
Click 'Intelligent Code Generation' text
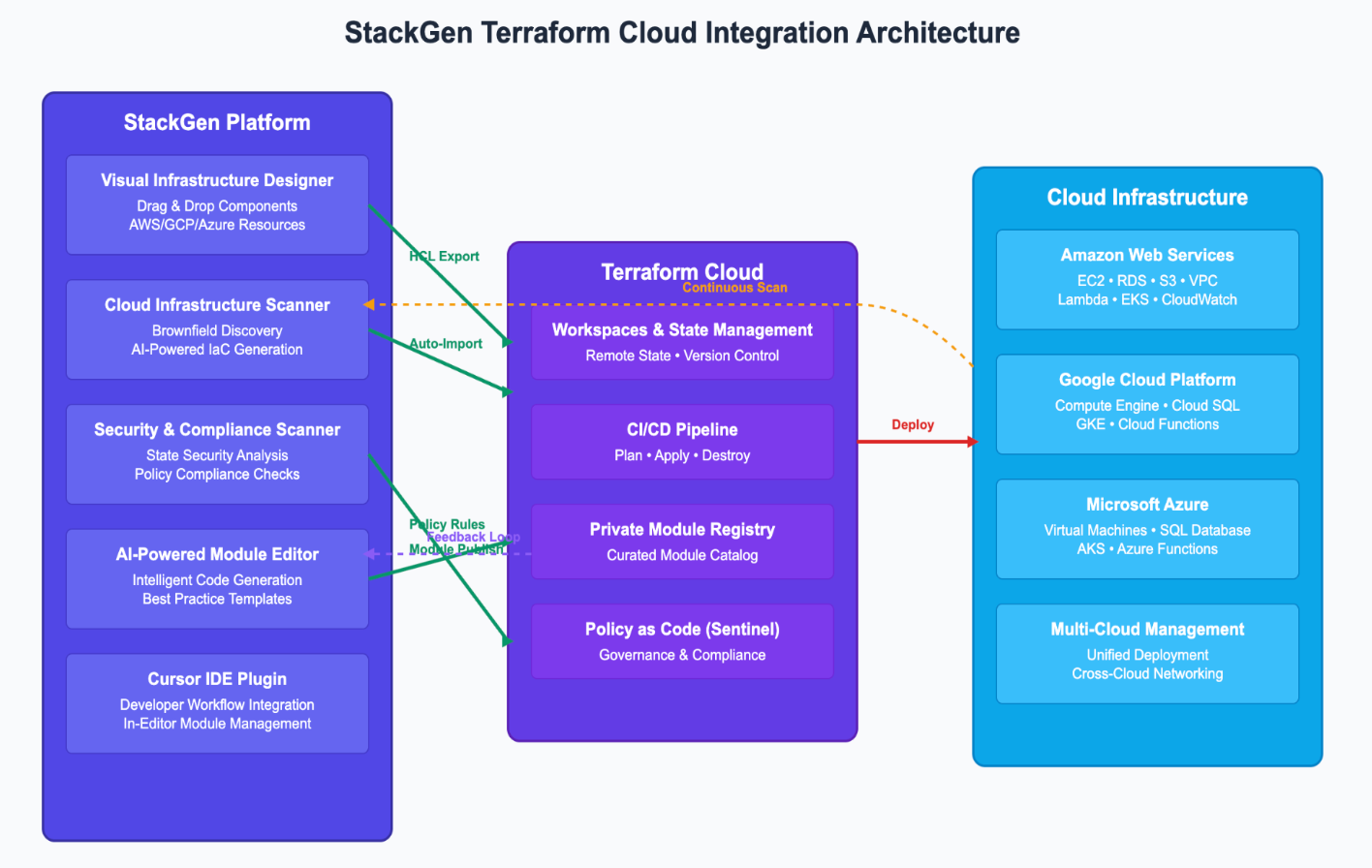click(x=217, y=580)
